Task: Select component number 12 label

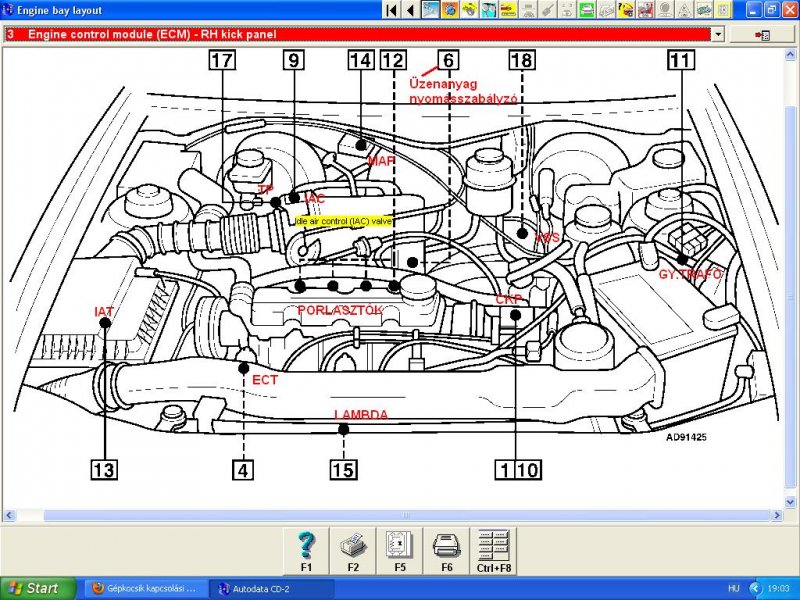Action: click(x=393, y=60)
